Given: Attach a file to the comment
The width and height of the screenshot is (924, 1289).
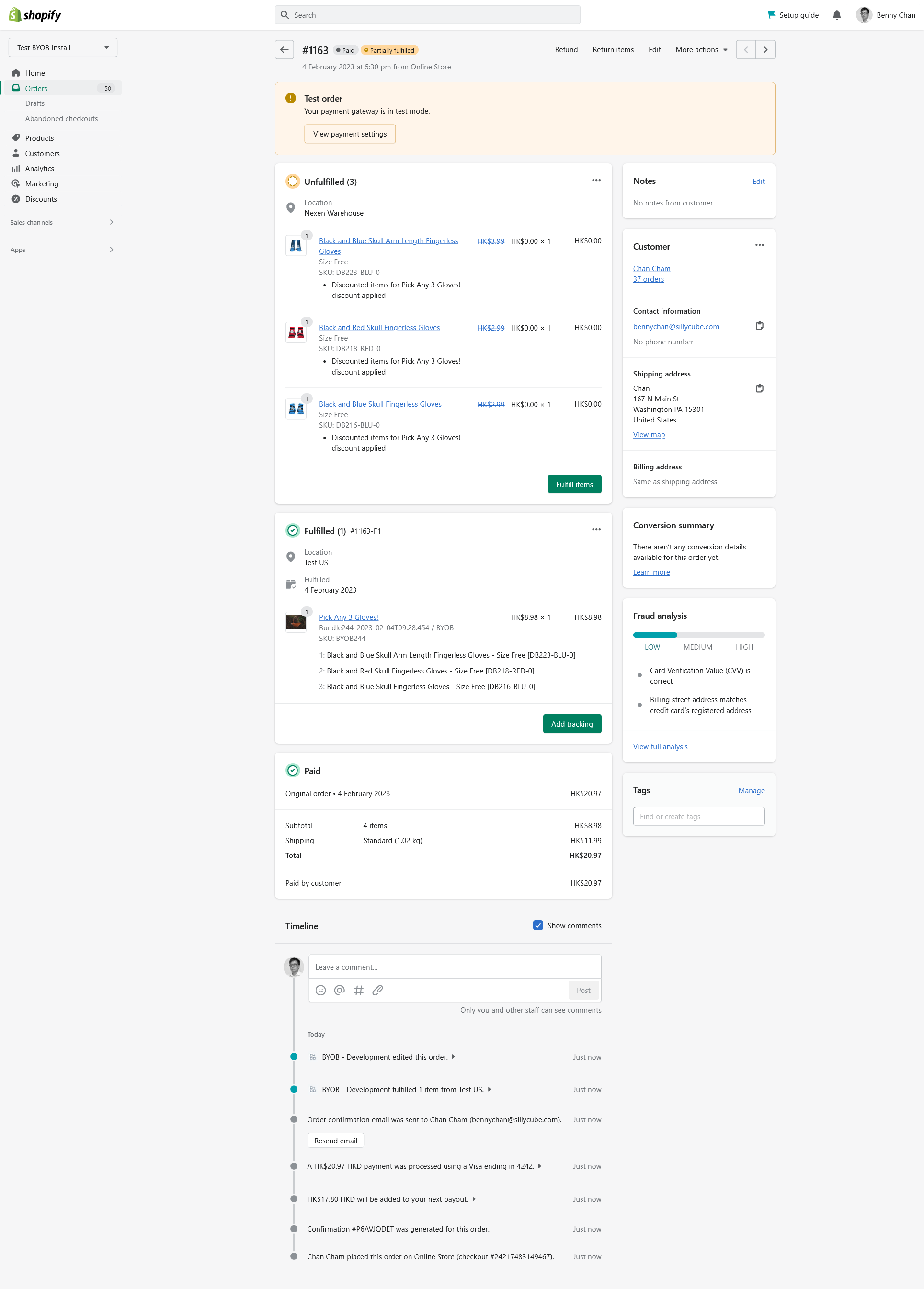Looking at the screenshot, I should (x=377, y=990).
